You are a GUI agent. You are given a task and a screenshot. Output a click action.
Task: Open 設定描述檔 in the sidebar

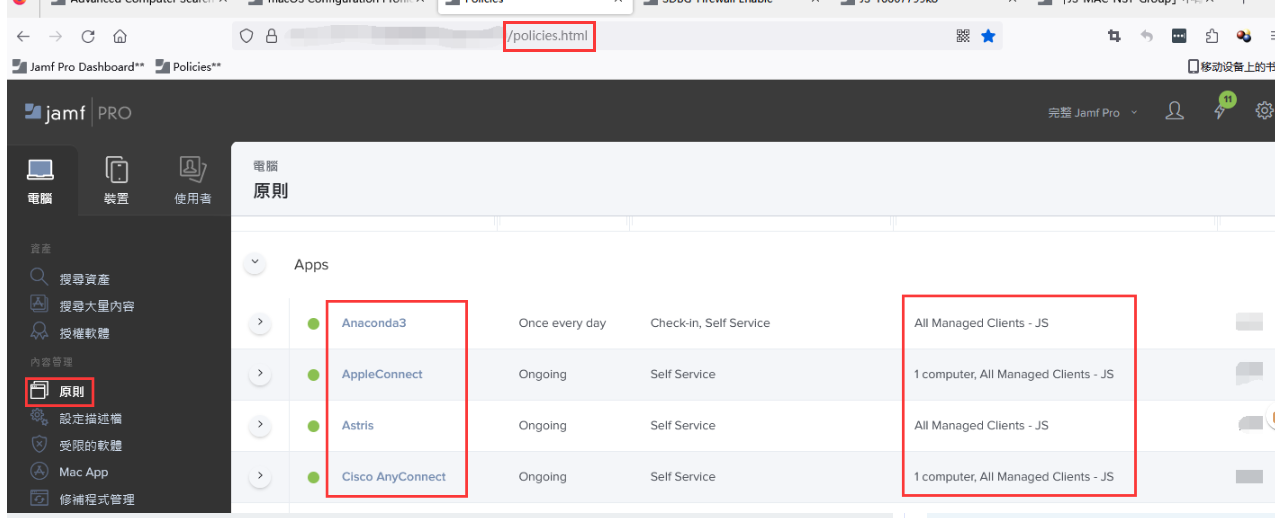coord(90,419)
